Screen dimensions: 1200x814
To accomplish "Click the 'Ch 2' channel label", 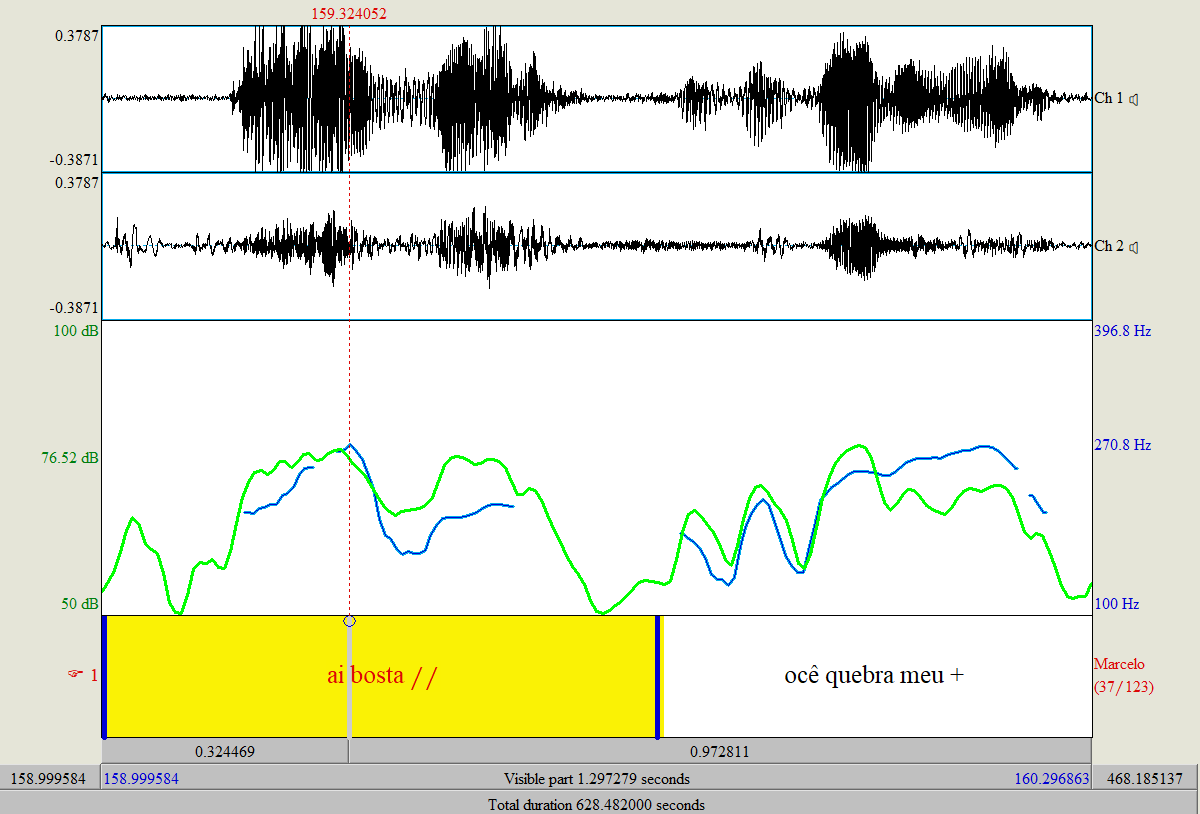I will [x=1109, y=246].
